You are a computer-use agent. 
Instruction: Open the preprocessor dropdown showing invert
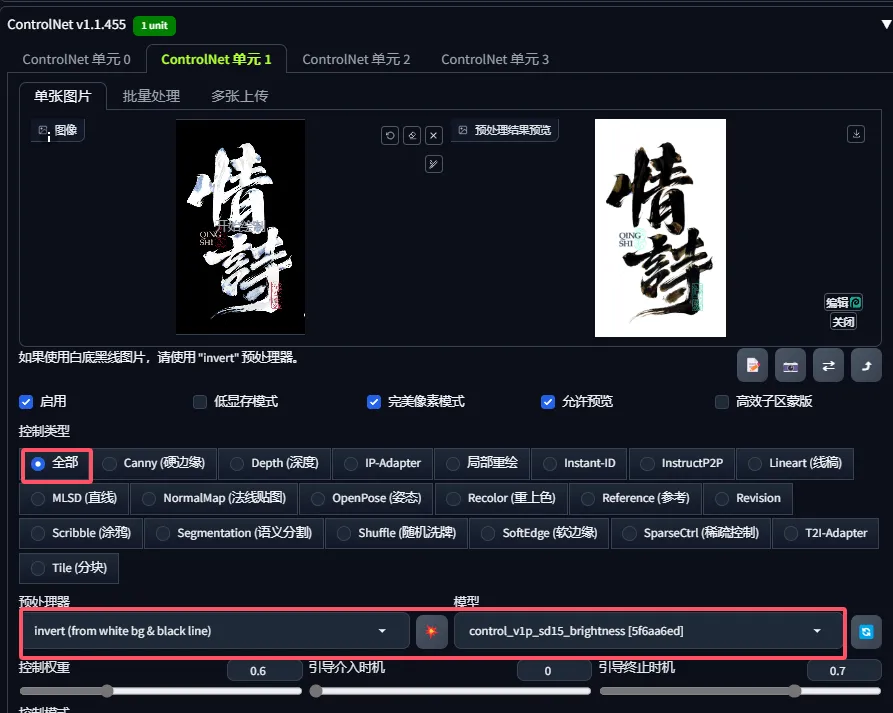[210, 631]
